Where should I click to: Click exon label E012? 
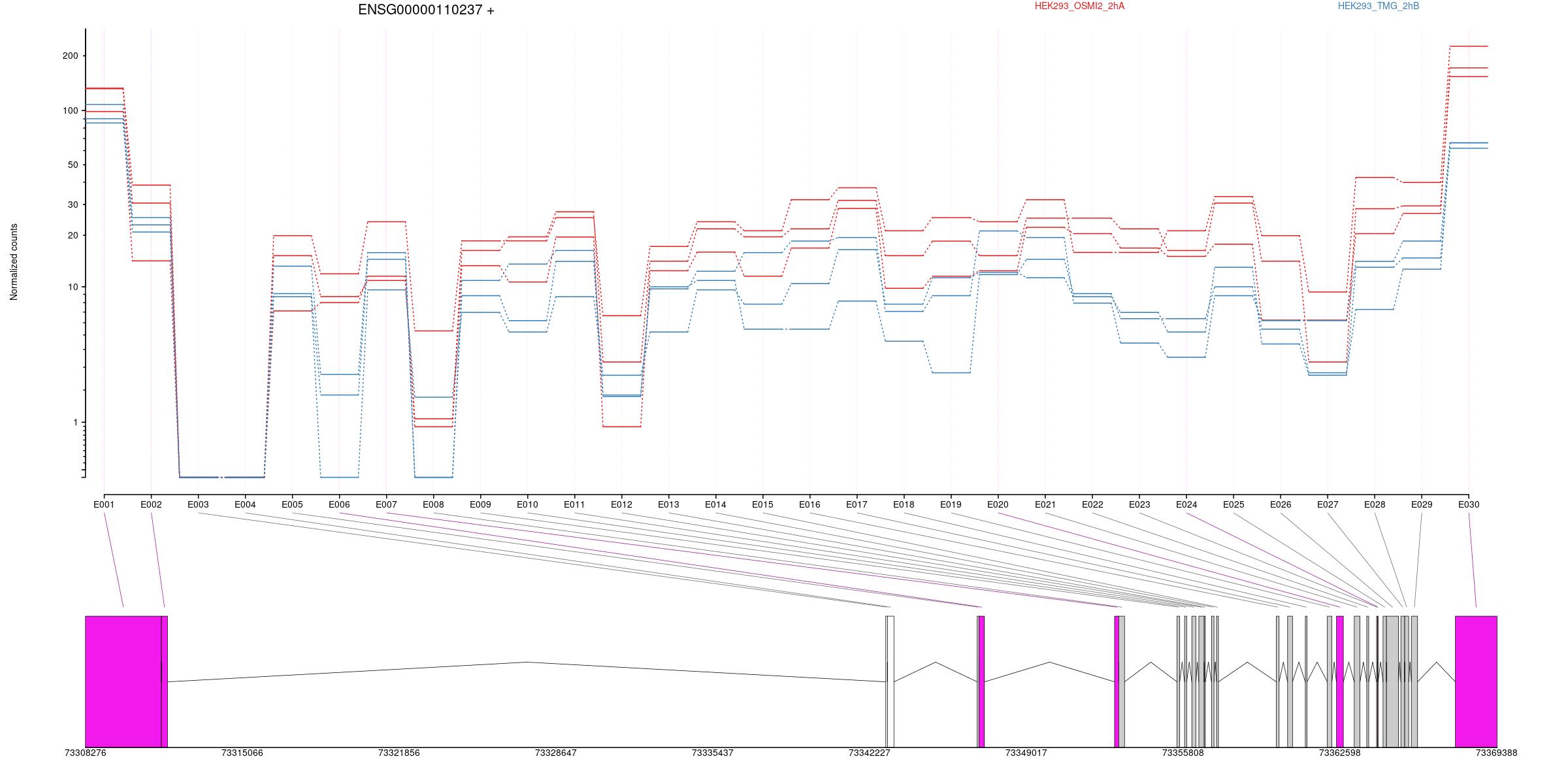(x=621, y=504)
